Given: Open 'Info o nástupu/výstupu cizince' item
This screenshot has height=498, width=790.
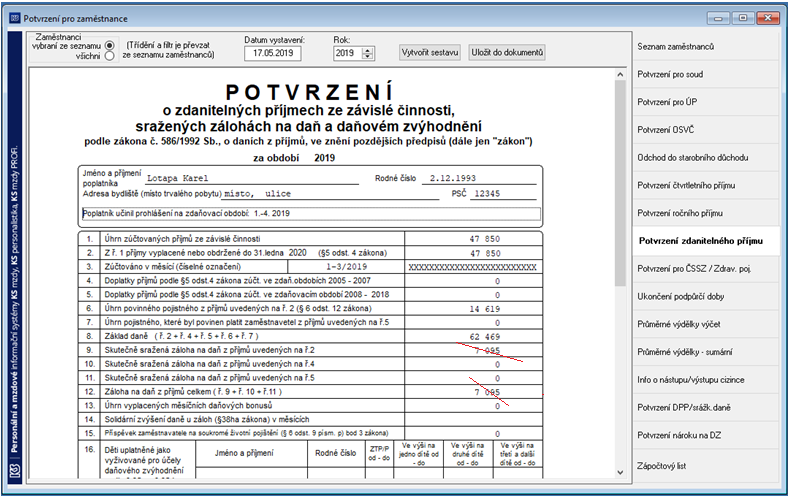Looking at the screenshot, I should (706, 380).
